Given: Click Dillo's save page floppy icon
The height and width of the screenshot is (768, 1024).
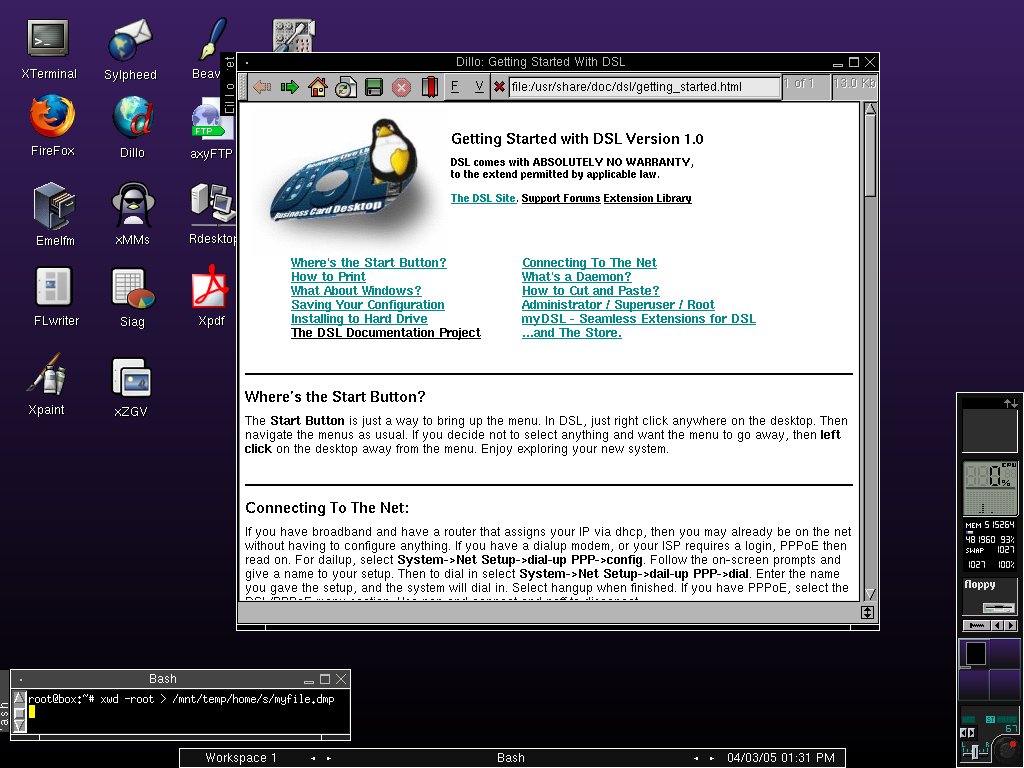Looking at the screenshot, I should point(374,87).
